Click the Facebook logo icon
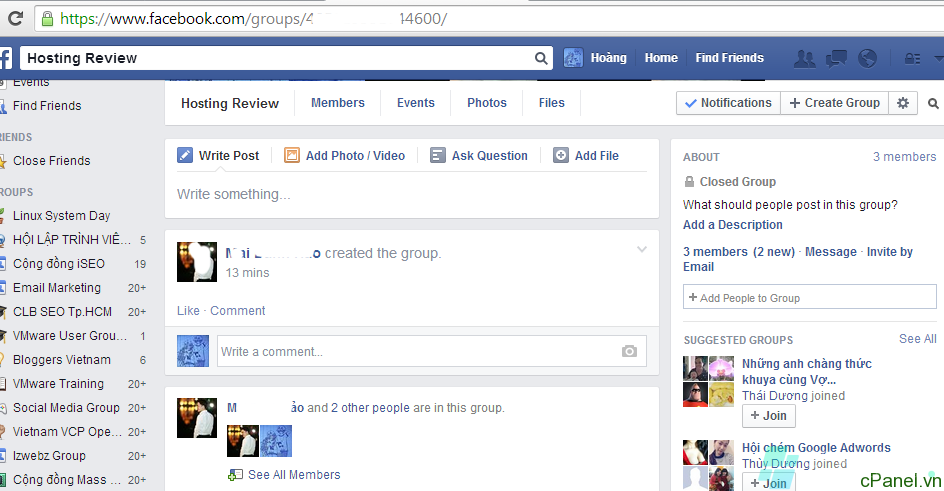Image resolution: width=944 pixels, height=491 pixels. coord(5,58)
